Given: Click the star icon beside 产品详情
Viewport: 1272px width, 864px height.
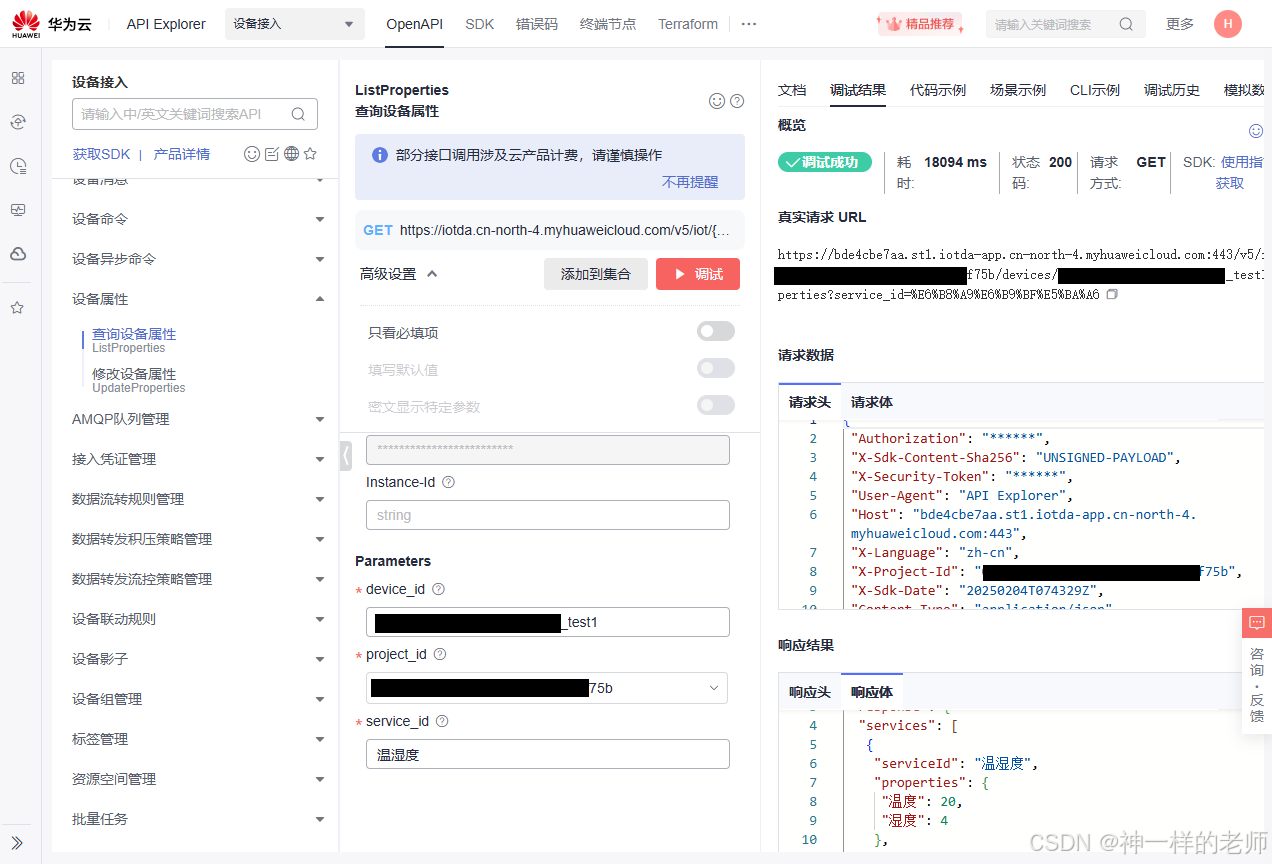Looking at the screenshot, I should click(310, 154).
